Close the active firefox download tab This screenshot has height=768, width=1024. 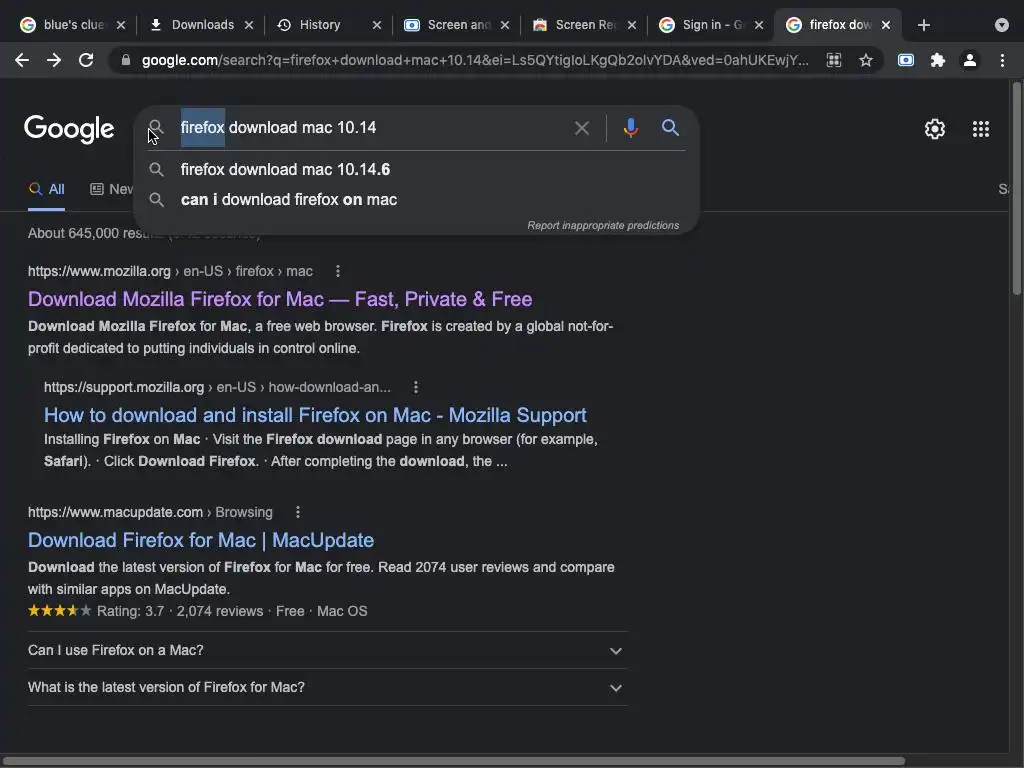click(886, 25)
